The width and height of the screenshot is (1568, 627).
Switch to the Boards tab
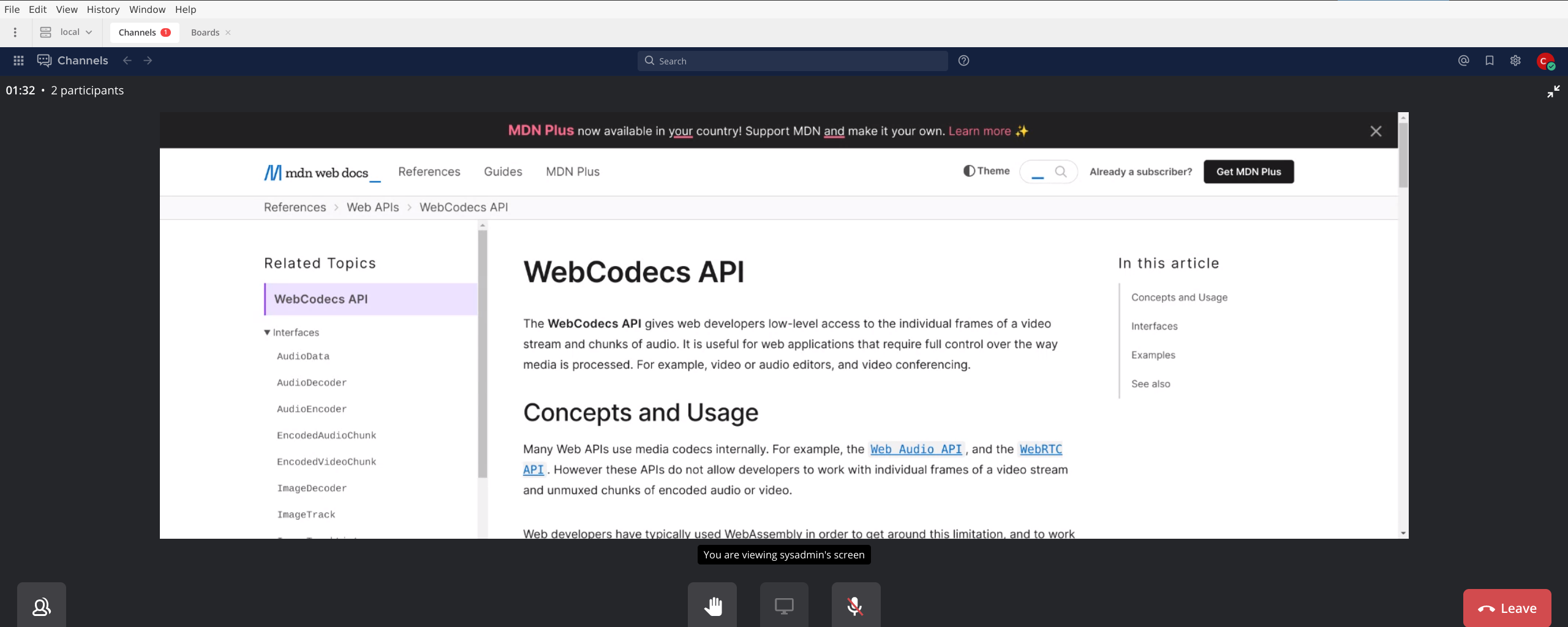click(x=204, y=32)
